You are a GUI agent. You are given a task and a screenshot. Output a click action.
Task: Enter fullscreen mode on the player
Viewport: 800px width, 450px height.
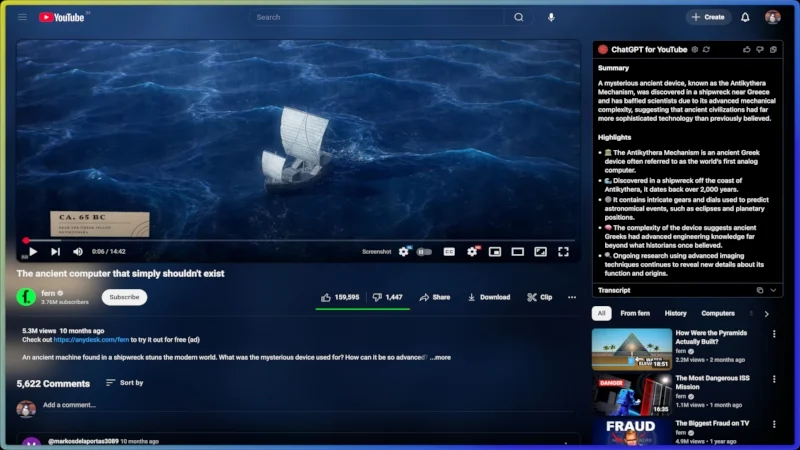[x=564, y=252]
